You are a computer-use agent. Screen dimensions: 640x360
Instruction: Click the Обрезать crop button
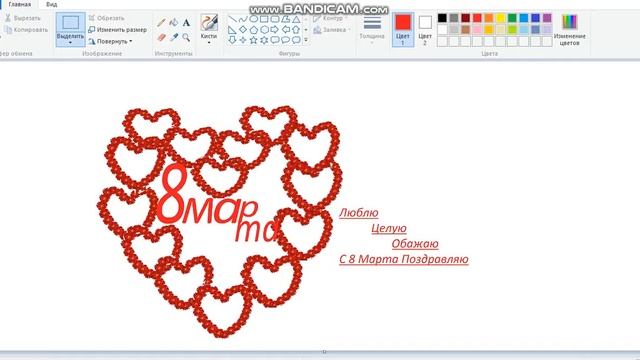106,18
